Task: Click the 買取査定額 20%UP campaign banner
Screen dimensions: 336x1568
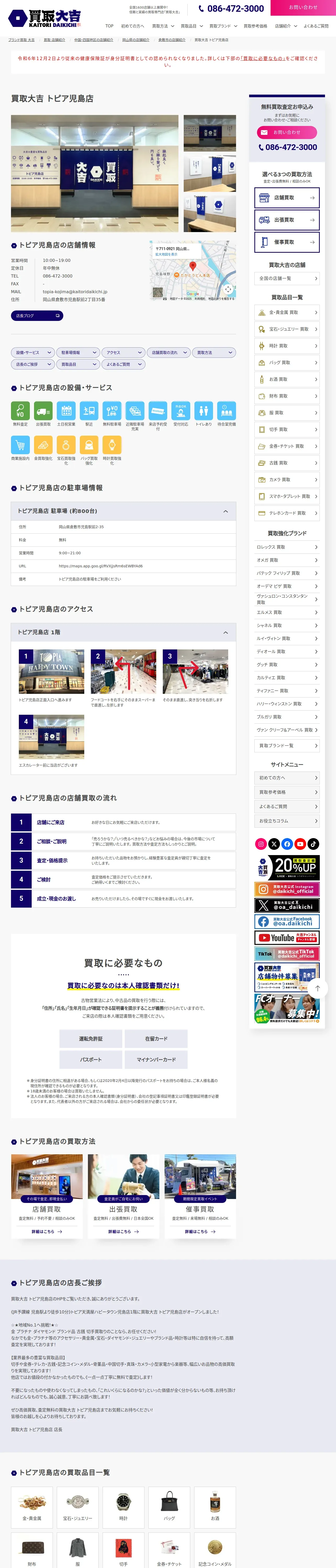Action: coord(287,868)
